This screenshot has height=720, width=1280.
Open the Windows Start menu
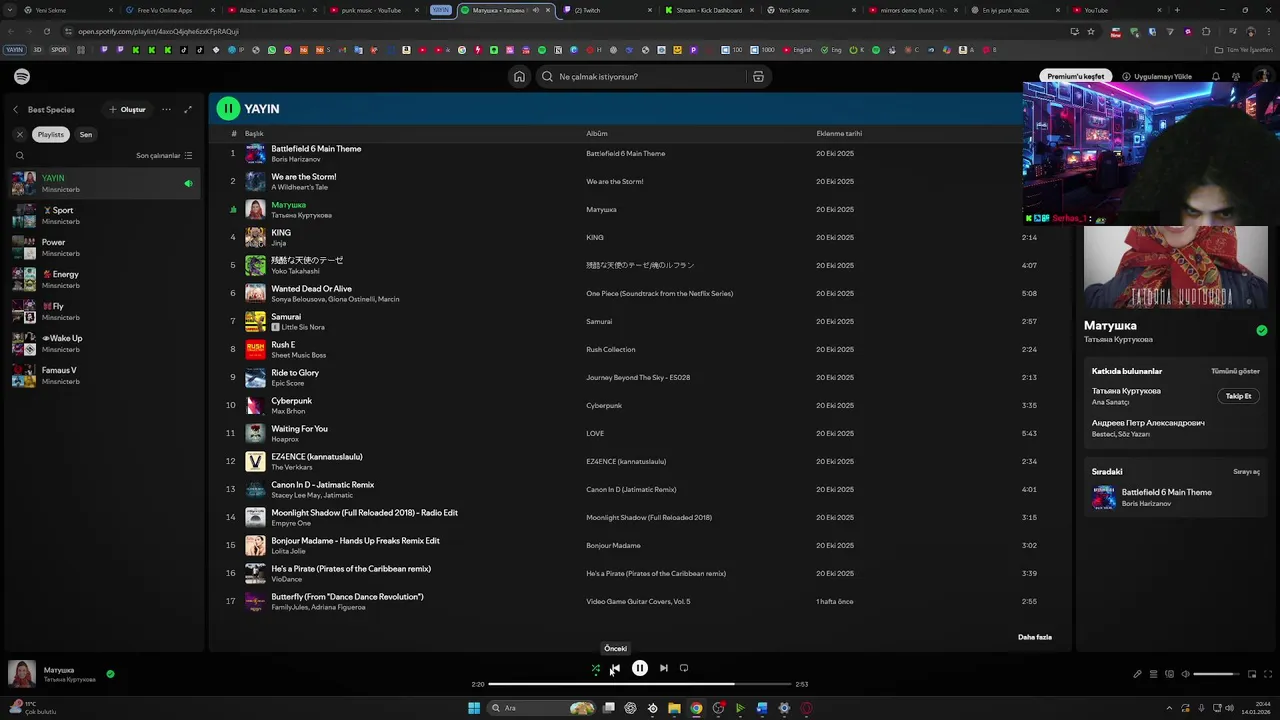pos(474,708)
